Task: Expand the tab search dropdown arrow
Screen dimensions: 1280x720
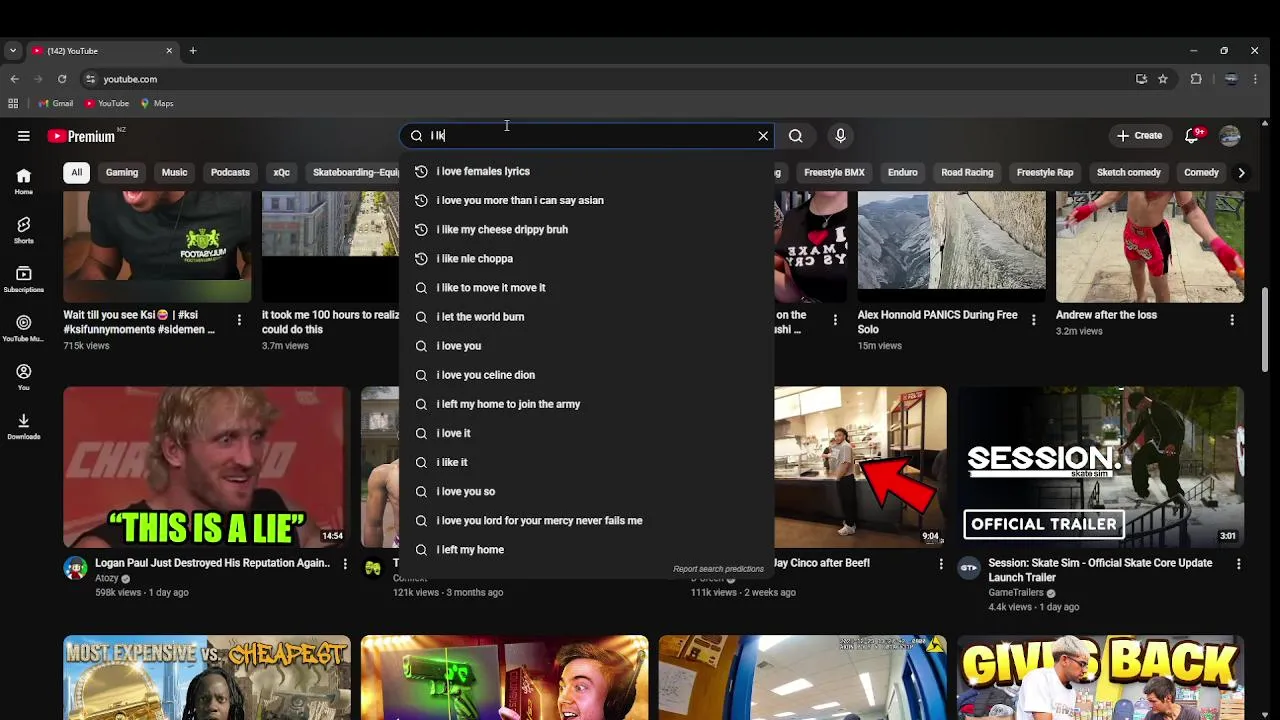Action: 12,51
